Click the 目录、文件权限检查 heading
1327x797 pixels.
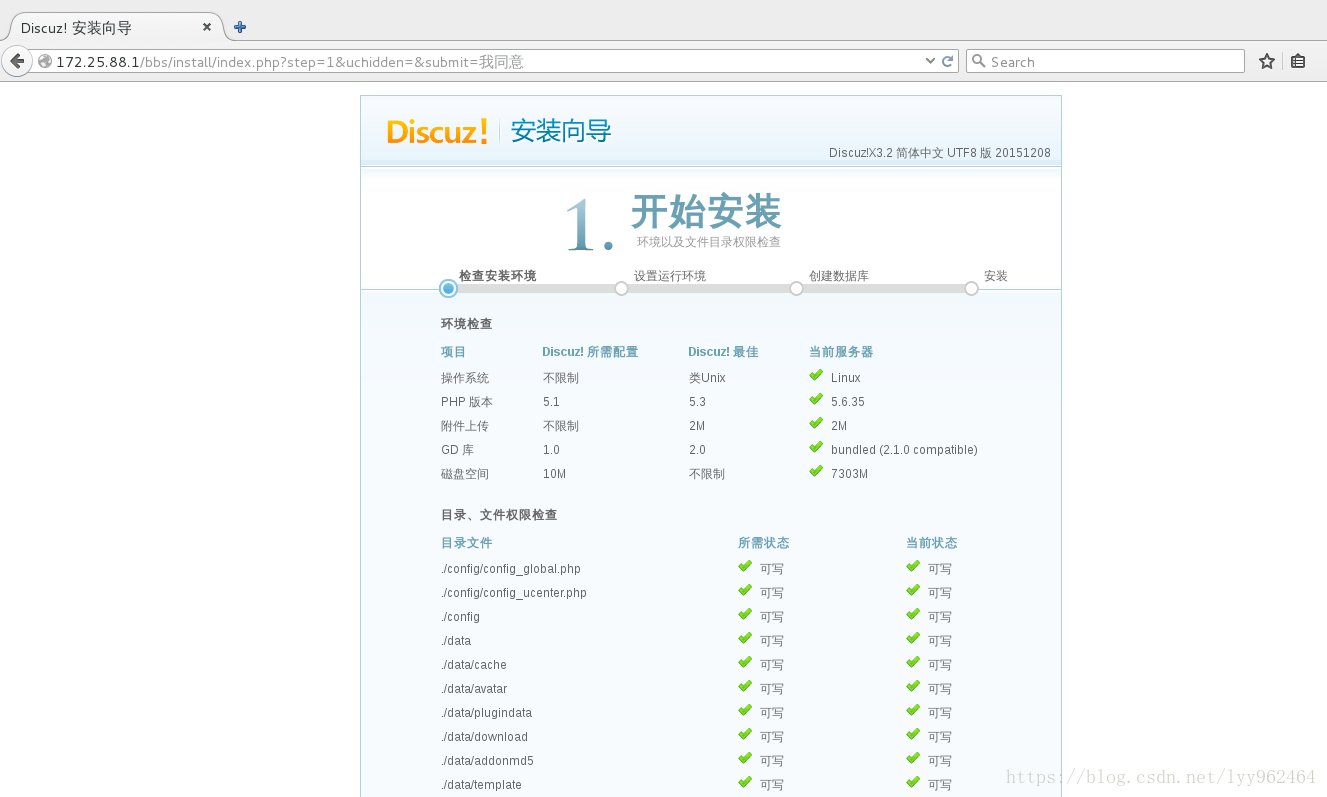pos(499,515)
